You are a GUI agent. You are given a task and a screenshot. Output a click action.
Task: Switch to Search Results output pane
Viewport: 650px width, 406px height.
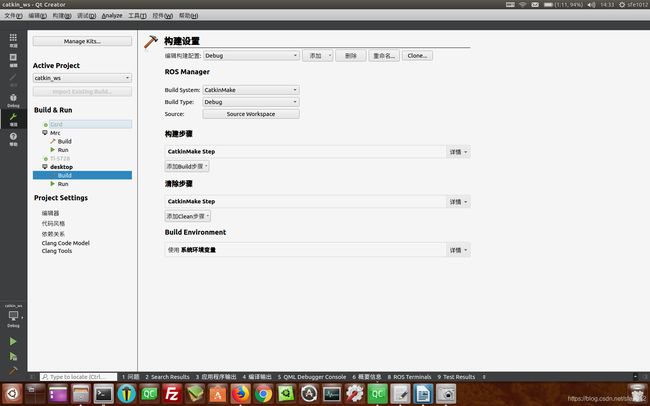tap(167, 377)
